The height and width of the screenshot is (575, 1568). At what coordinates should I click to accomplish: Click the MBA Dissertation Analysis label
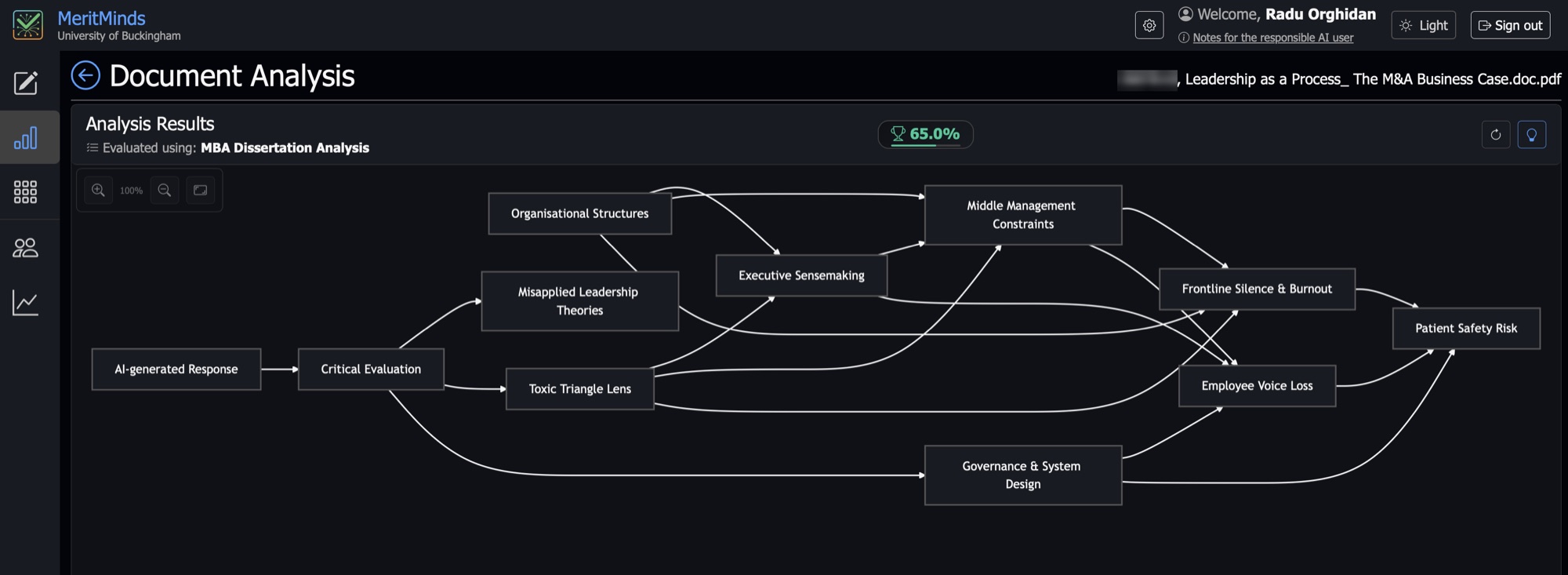[x=285, y=147]
